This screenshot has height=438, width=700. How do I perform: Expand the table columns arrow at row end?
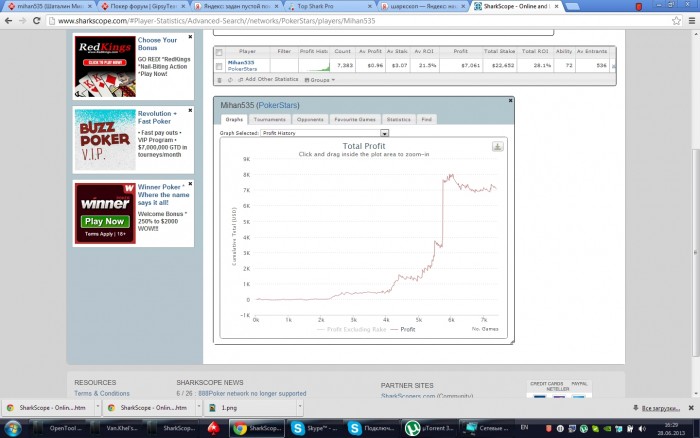[613, 66]
